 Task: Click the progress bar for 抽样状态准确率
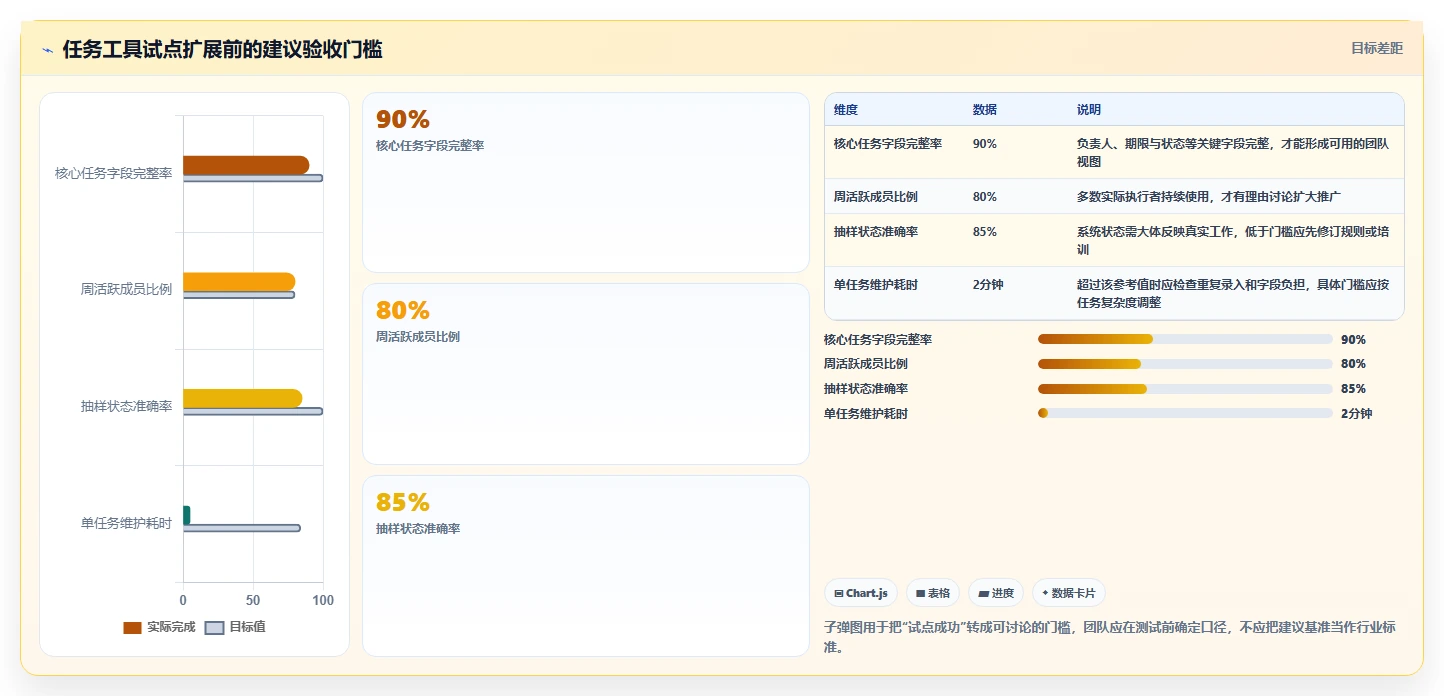pos(1185,389)
